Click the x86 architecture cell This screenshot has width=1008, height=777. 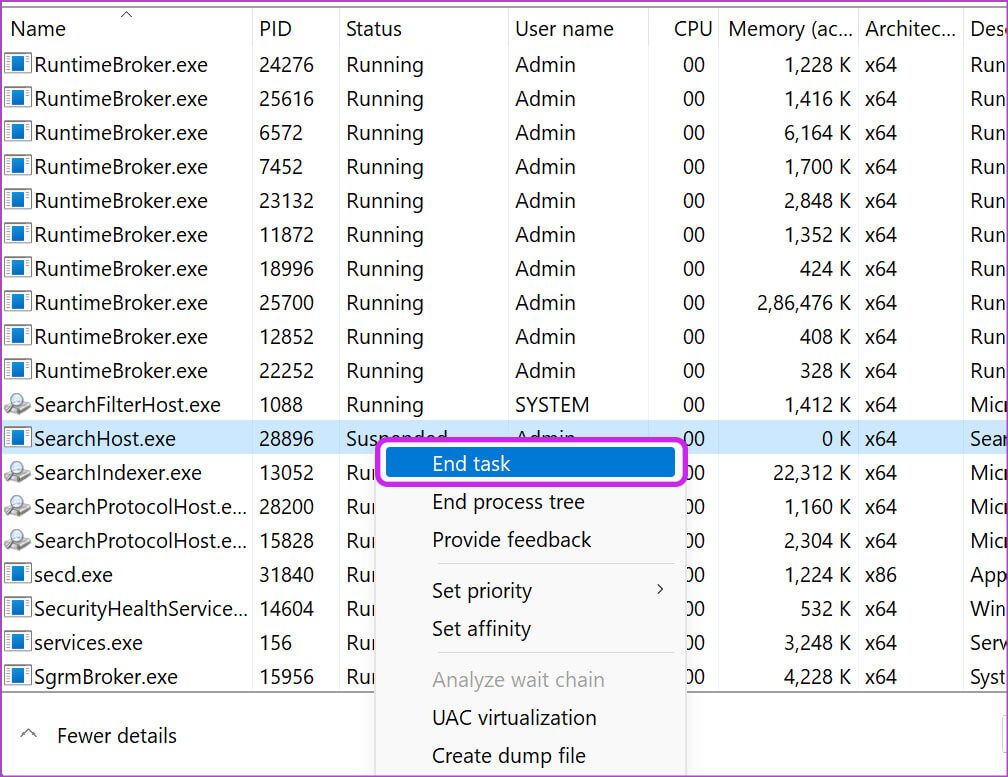coord(881,575)
